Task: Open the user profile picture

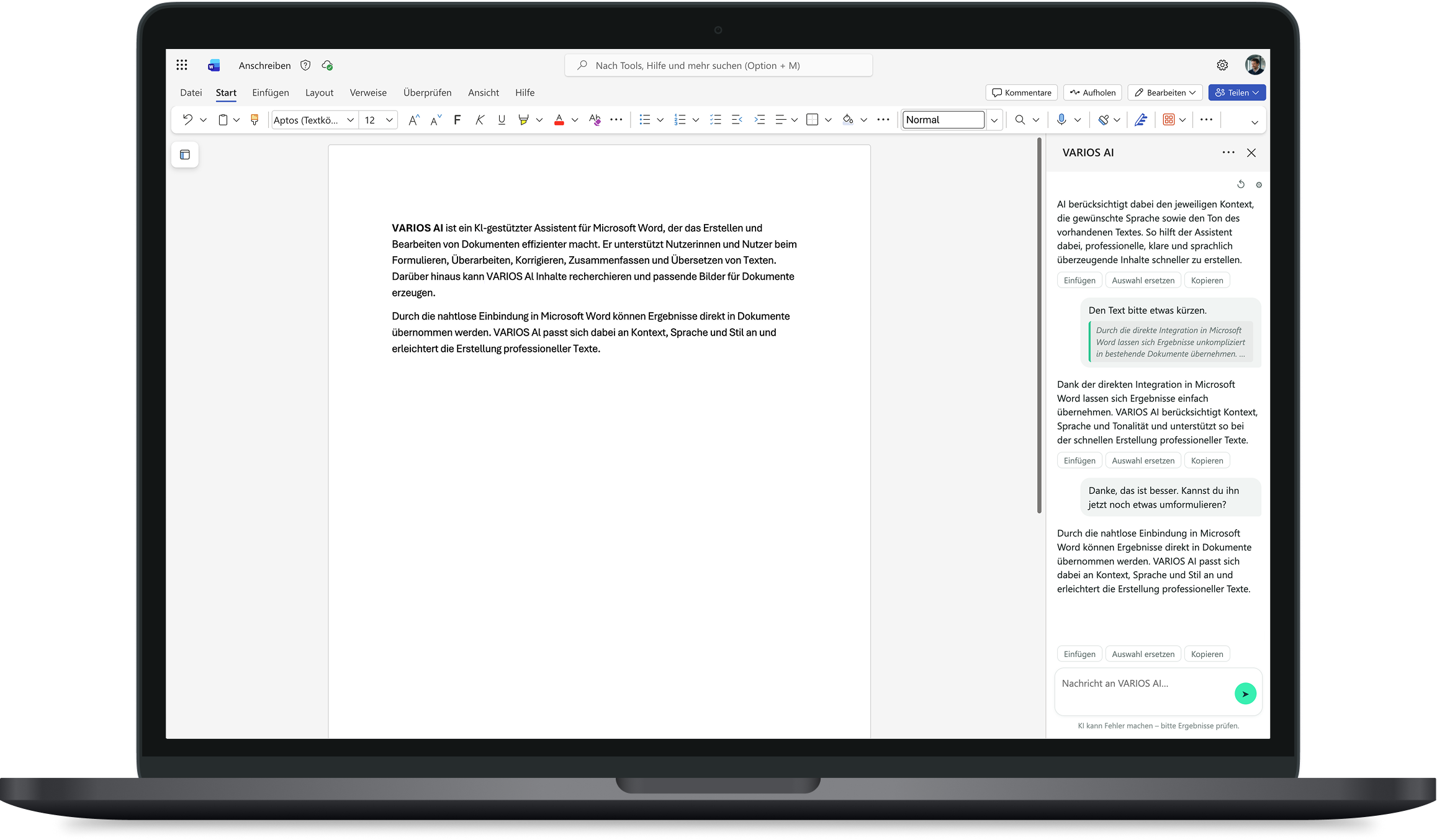Action: (1255, 65)
